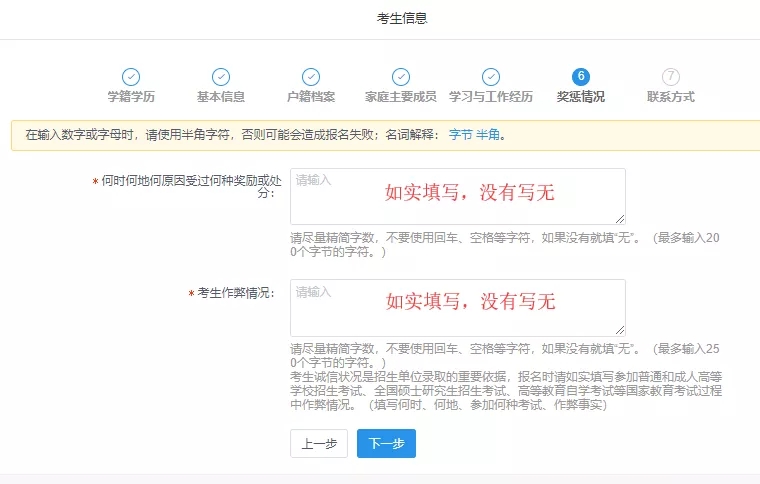Select the 家庭主要成员 step label

click(x=401, y=97)
